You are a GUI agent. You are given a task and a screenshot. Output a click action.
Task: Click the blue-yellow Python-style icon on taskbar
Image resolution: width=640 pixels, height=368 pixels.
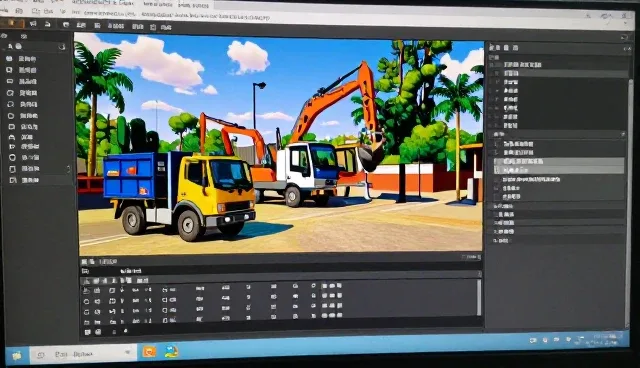click(x=171, y=351)
